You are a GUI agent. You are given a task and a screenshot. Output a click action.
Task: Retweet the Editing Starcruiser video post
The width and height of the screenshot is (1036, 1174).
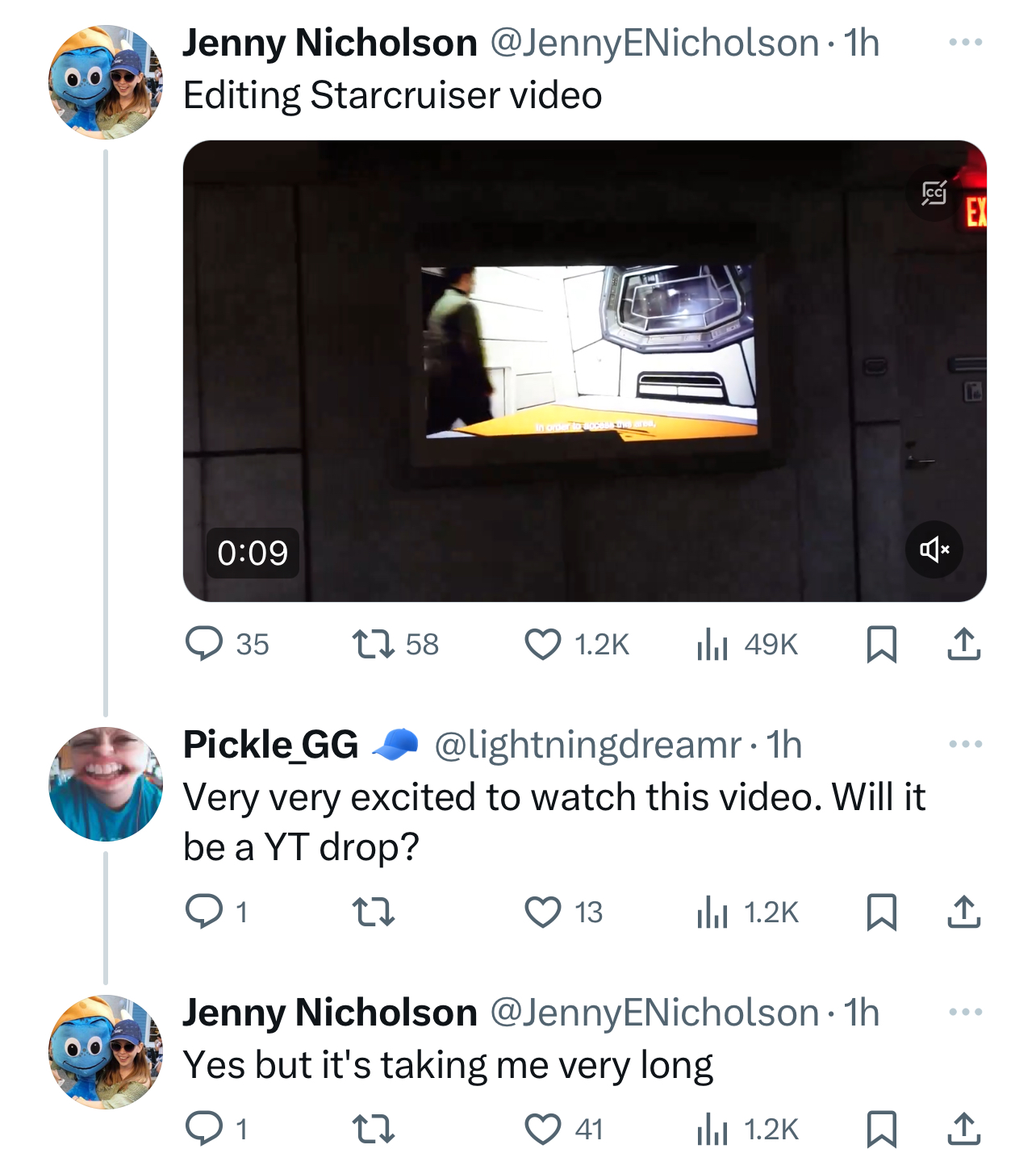[x=395, y=645]
